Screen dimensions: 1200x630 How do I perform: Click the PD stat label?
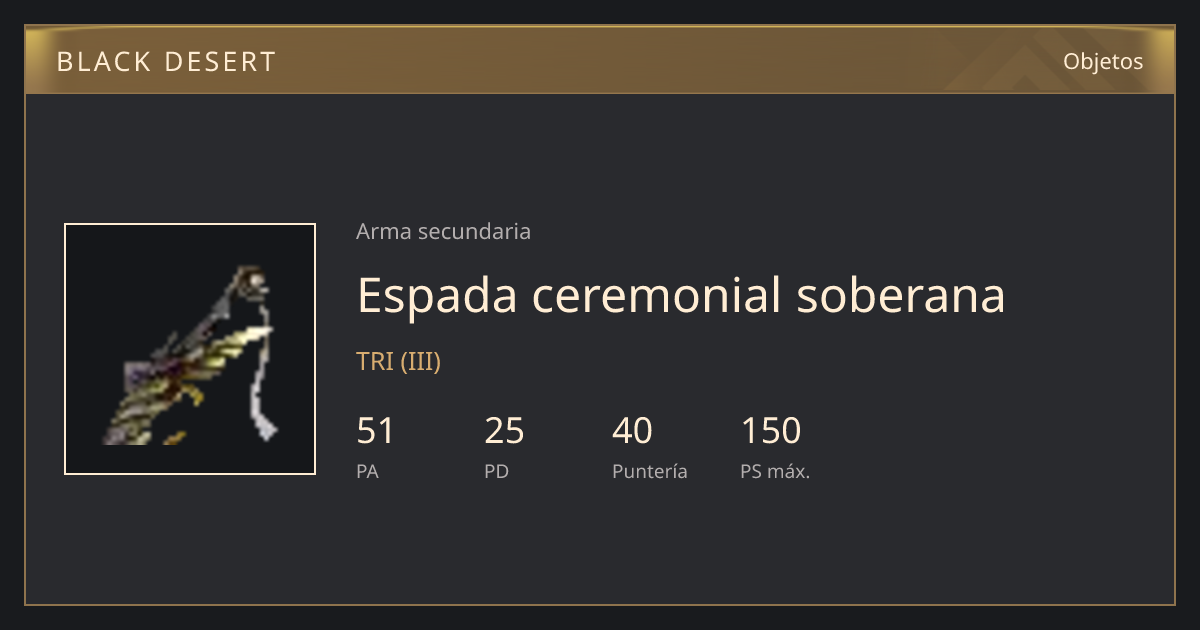click(x=496, y=471)
